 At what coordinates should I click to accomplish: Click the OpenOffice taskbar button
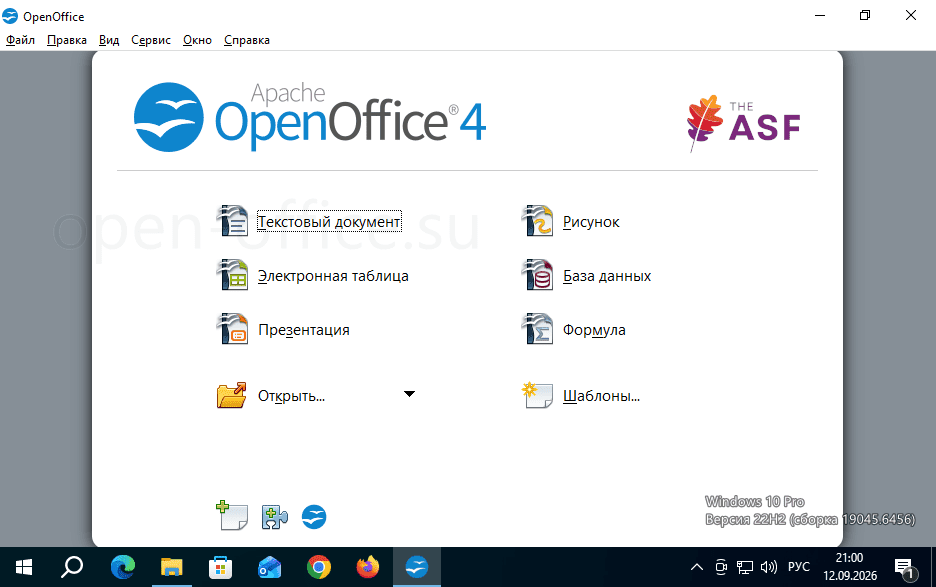pyautogui.click(x=417, y=567)
